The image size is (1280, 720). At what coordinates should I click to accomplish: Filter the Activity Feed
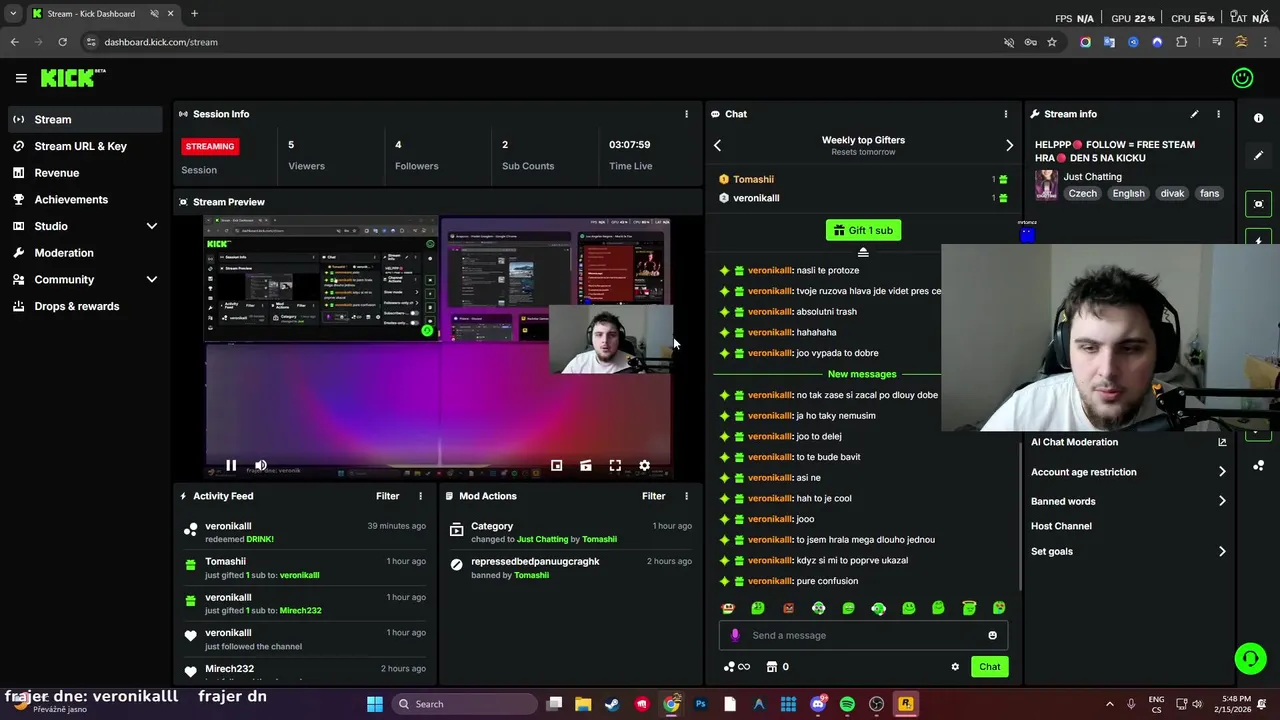pos(387,496)
